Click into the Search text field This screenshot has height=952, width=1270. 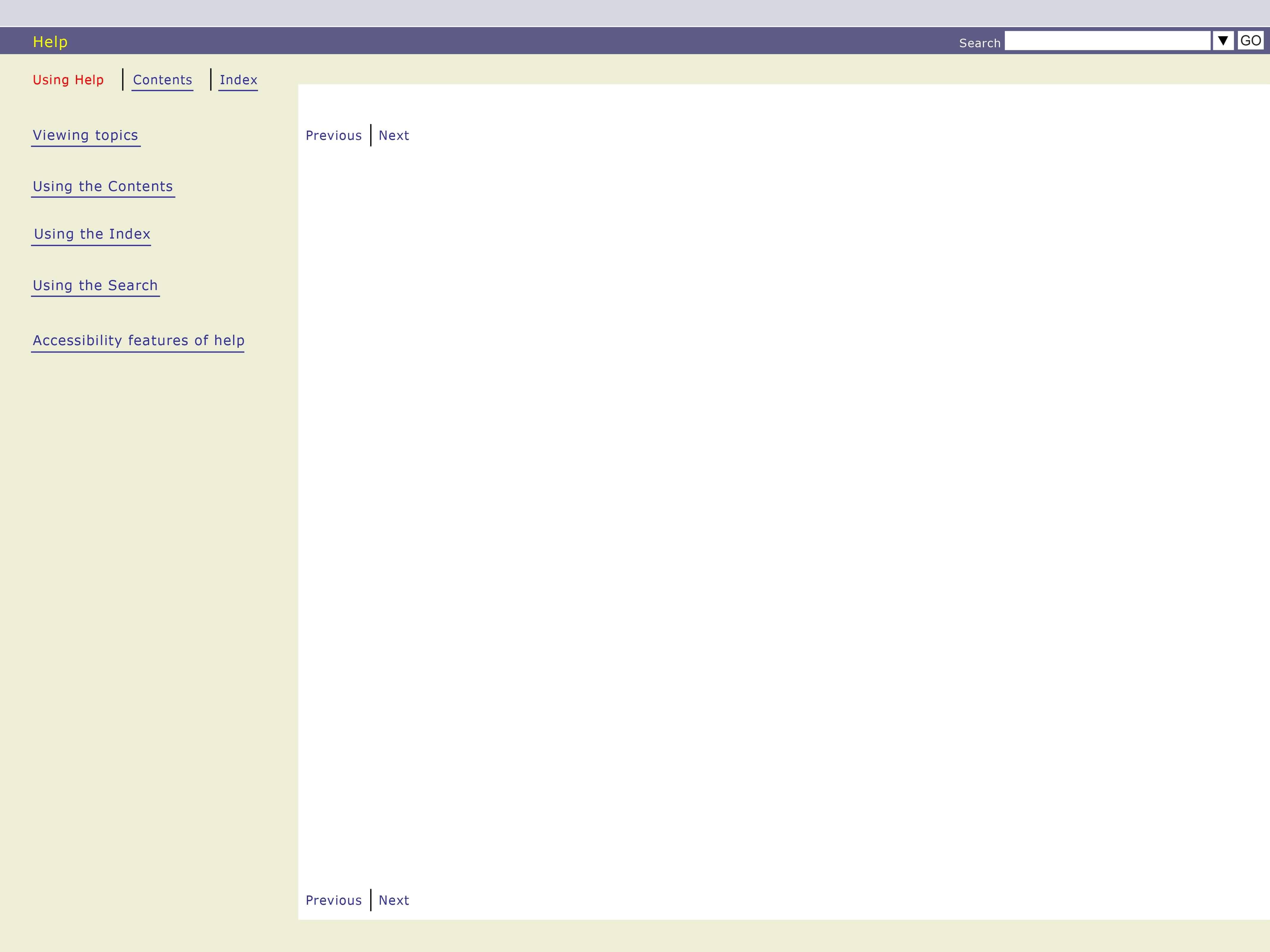pyautogui.click(x=1107, y=41)
